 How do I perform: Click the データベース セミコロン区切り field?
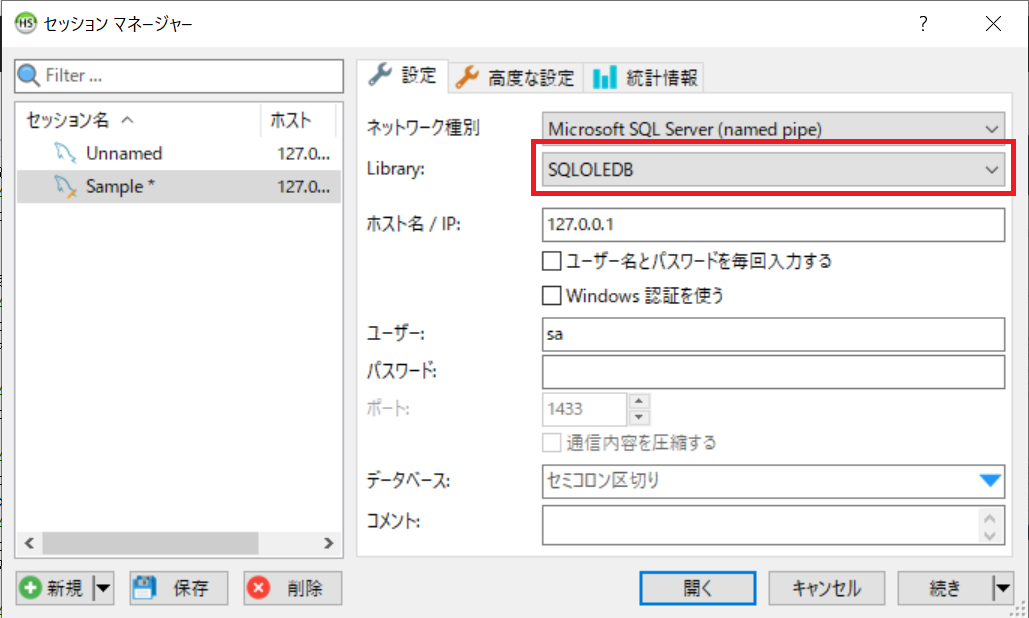coord(773,481)
